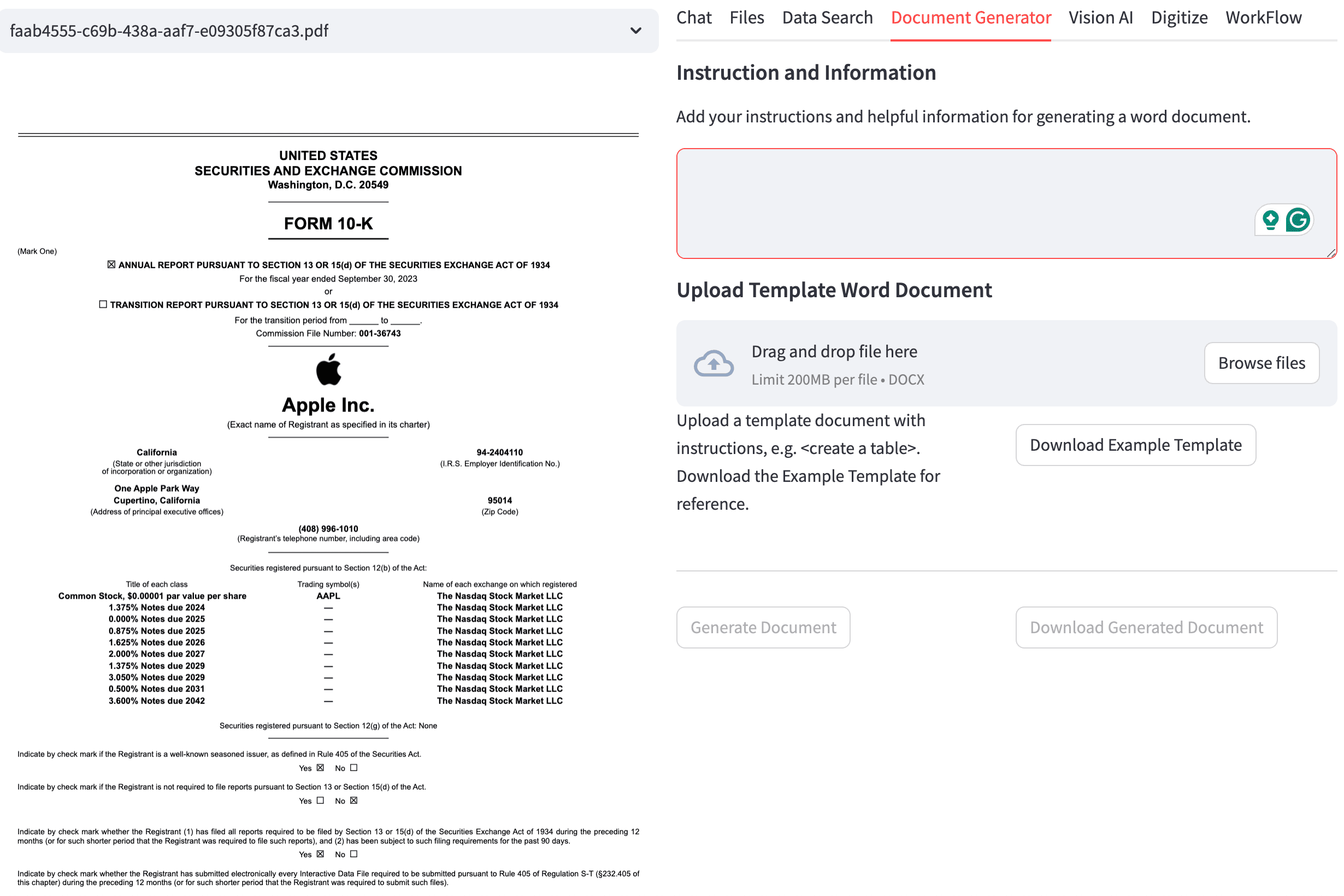Click Browse files button
Viewport: 1344px width, 896px height.
click(1262, 363)
